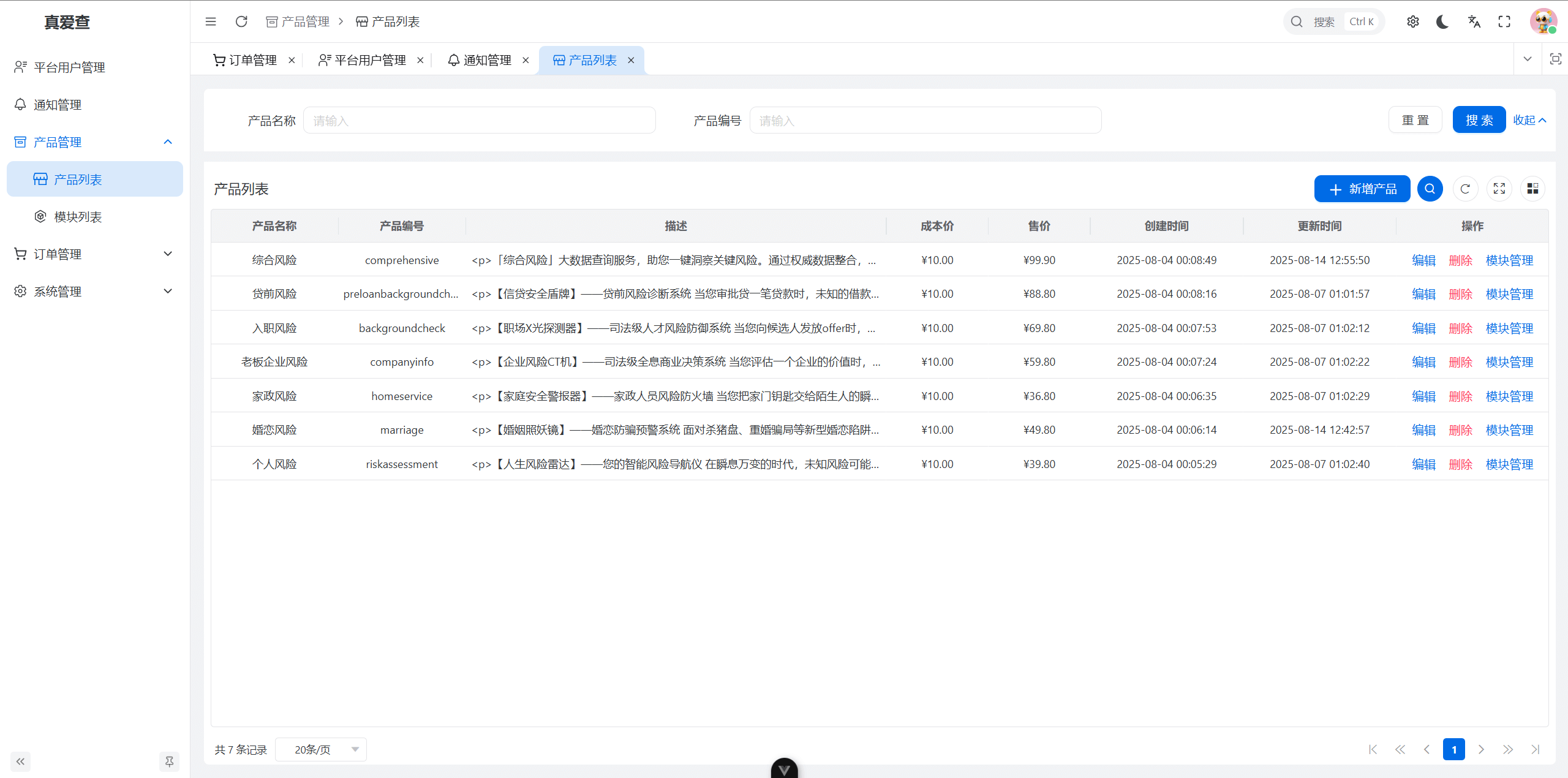Click the 搜索 button
The height and width of the screenshot is (778, 1568).
1479,120
